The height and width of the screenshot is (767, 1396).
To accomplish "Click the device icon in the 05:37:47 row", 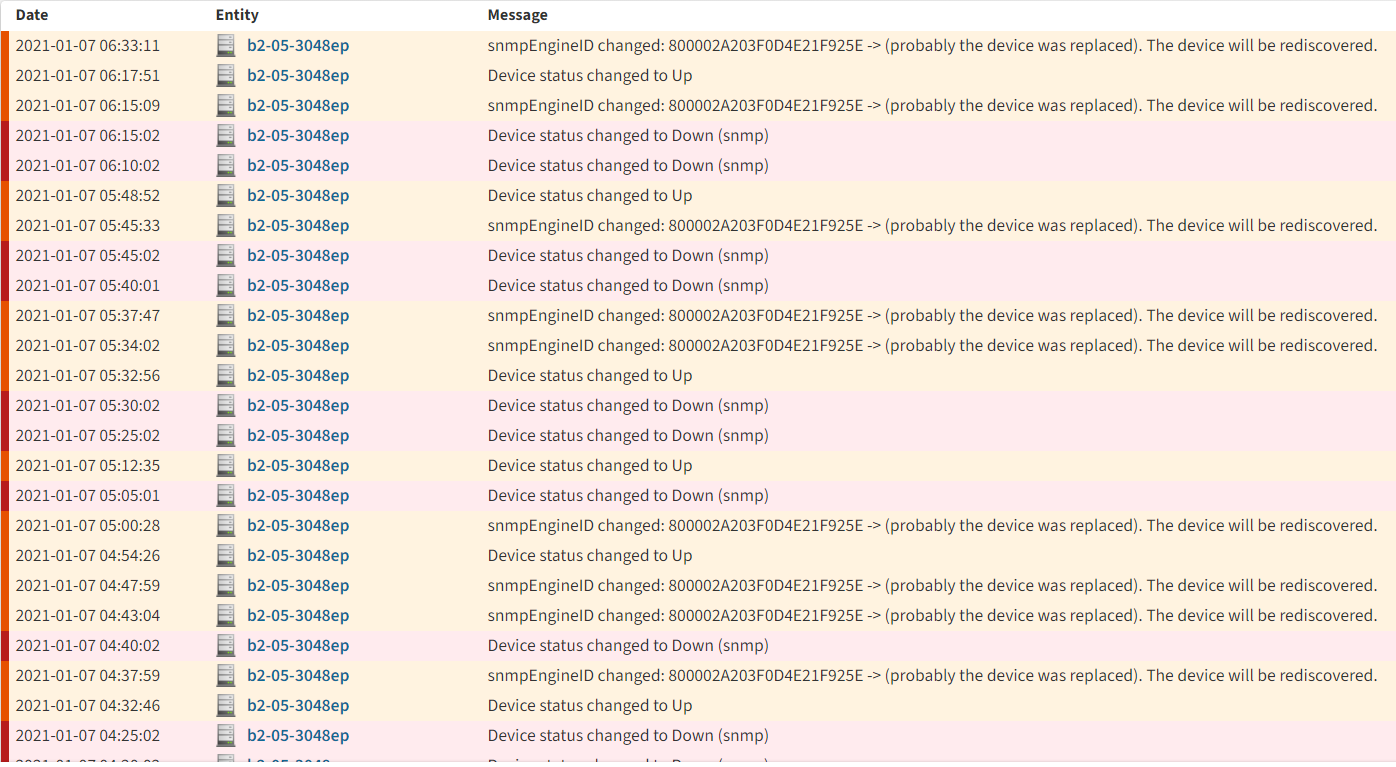I will [226, 316].
